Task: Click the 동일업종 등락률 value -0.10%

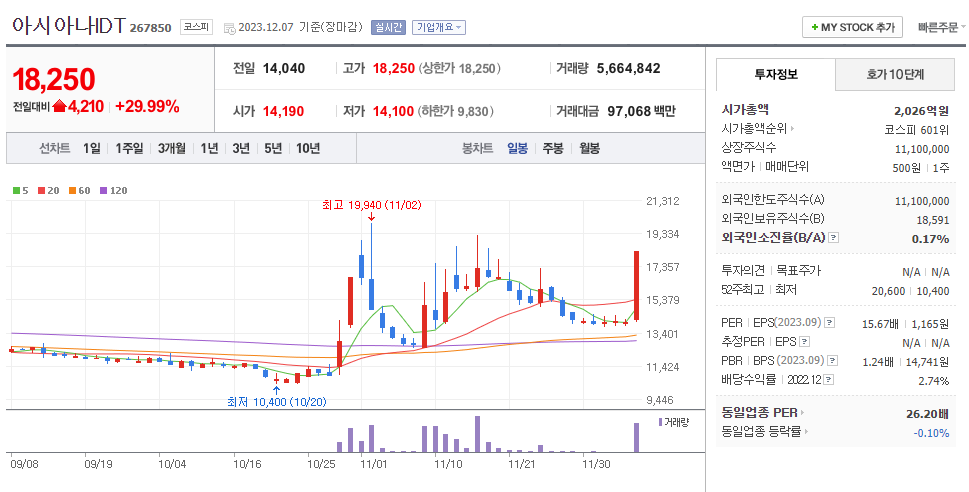Action: [931, 433]
